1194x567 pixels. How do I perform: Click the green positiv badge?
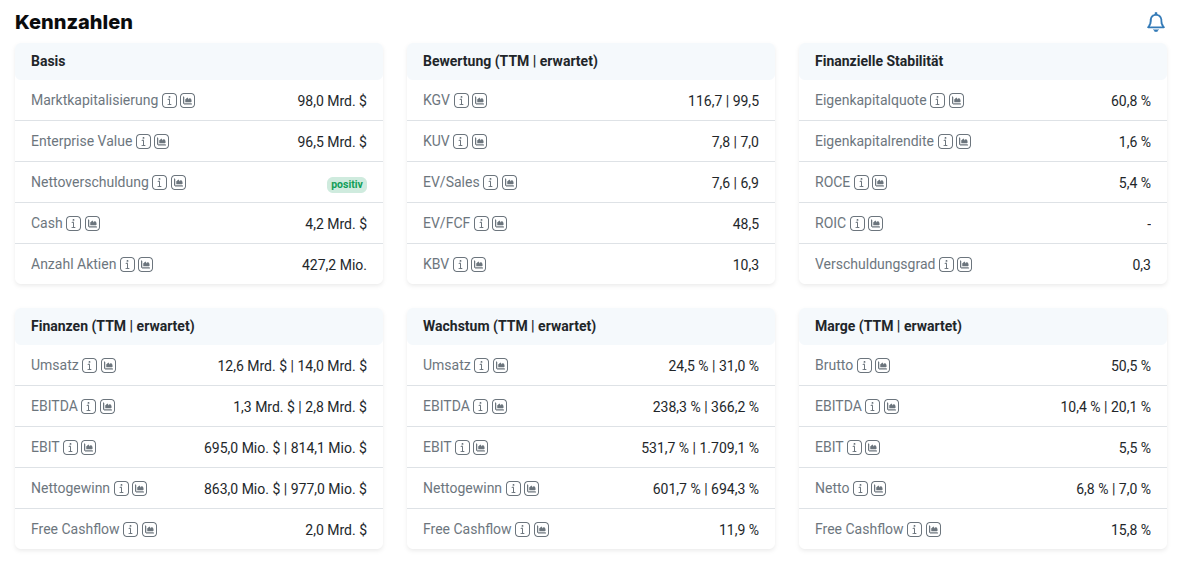point(346,184)
